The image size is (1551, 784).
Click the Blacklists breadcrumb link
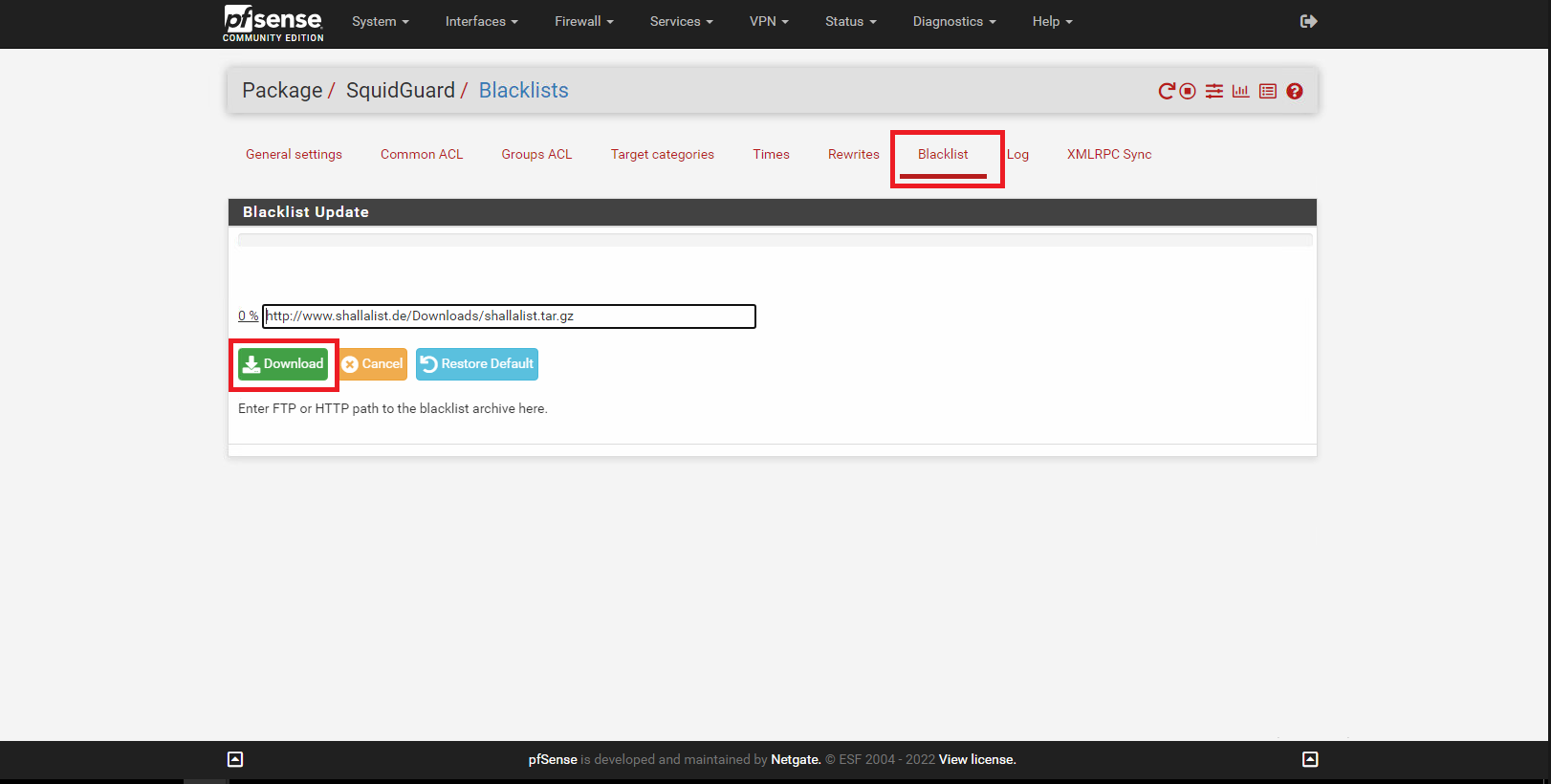[524, 90]
